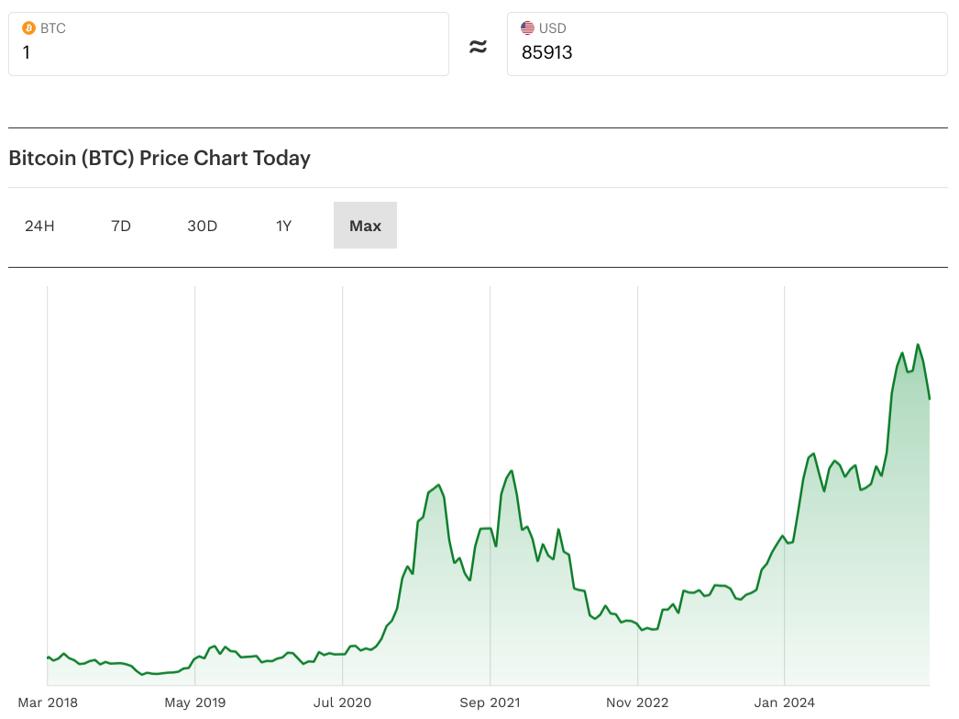Click the Jul 2020 axis label
Viewport: 959px width, 719px height.
click(342, 703)
